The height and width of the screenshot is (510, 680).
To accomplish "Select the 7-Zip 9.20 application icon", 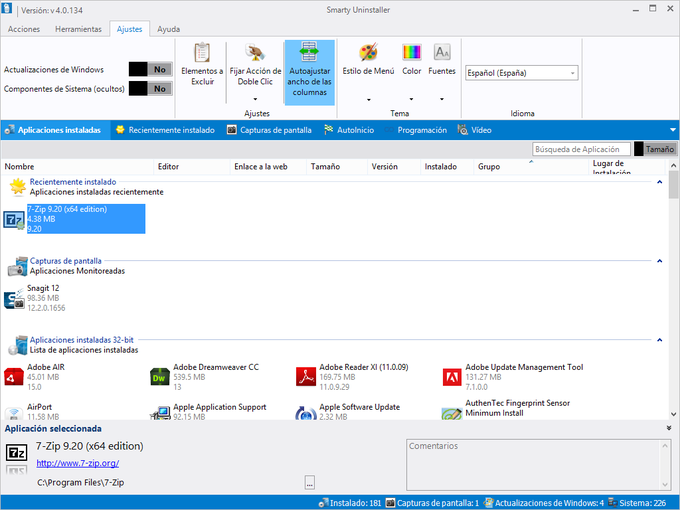I will [14, 220].
